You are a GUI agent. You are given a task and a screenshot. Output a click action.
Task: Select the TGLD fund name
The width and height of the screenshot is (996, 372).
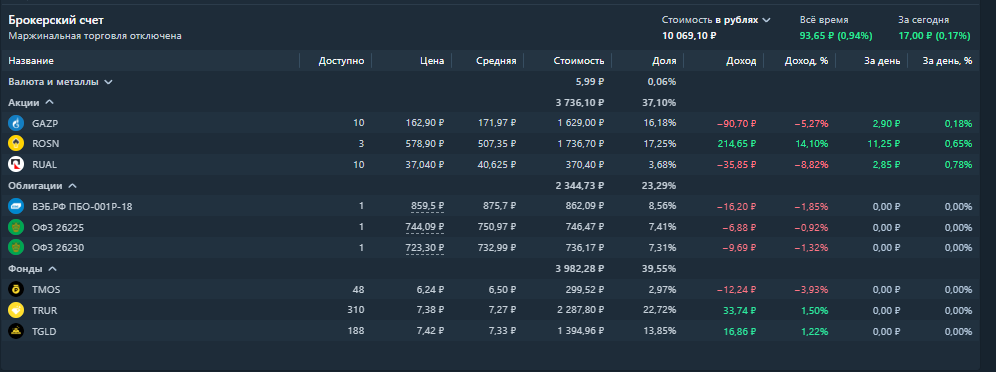45,331
